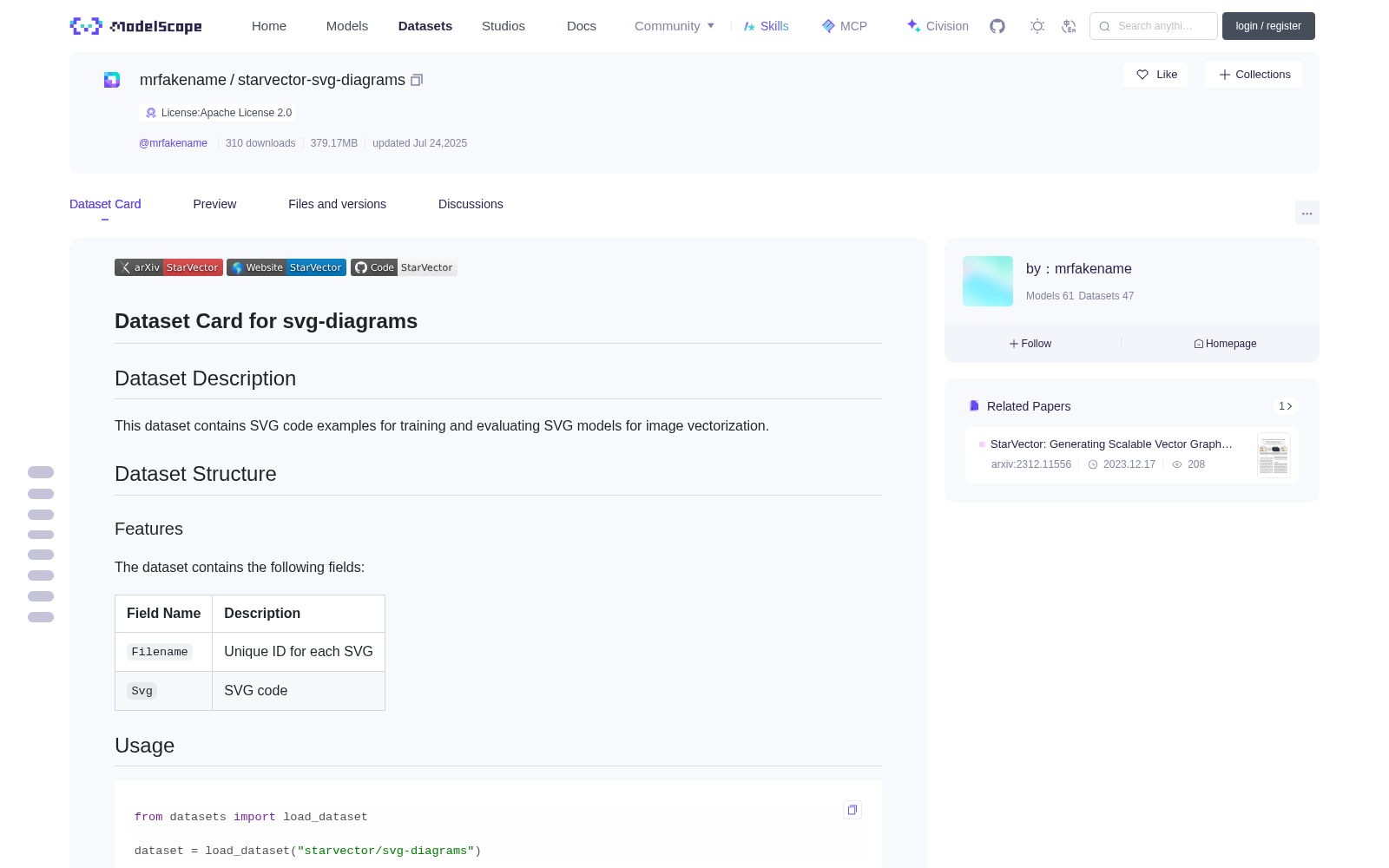Open the Studios menu item
Image resolution: width=1389 pixels, height=868 pixels.
pyautogui.click(x=504, y=26)
